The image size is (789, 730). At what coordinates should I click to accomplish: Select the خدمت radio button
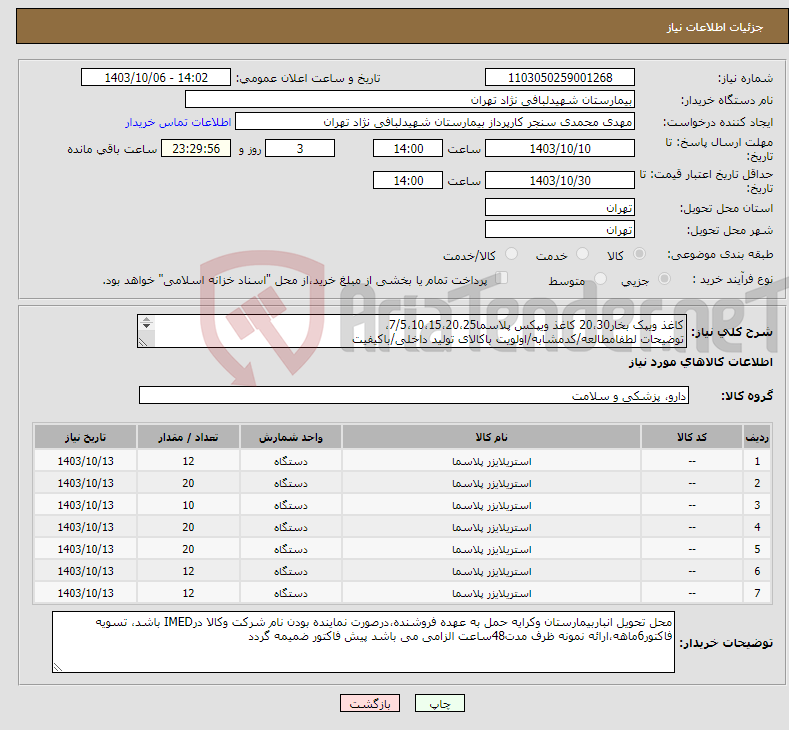582,254
